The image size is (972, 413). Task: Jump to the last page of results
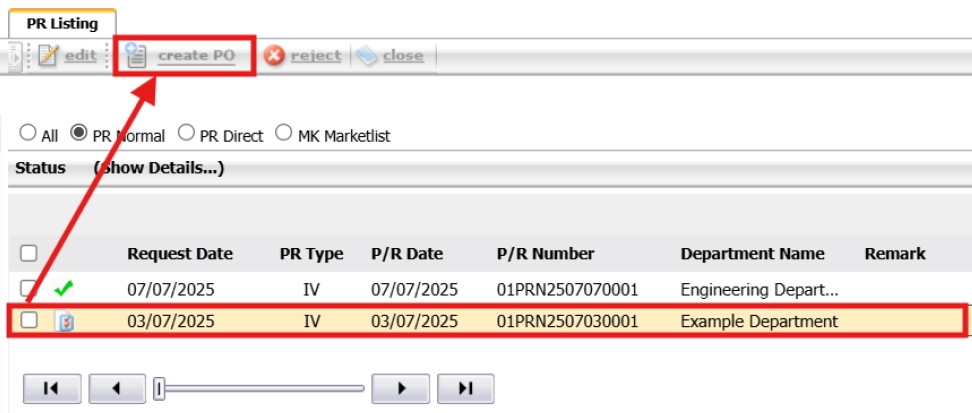click(465, 388)
